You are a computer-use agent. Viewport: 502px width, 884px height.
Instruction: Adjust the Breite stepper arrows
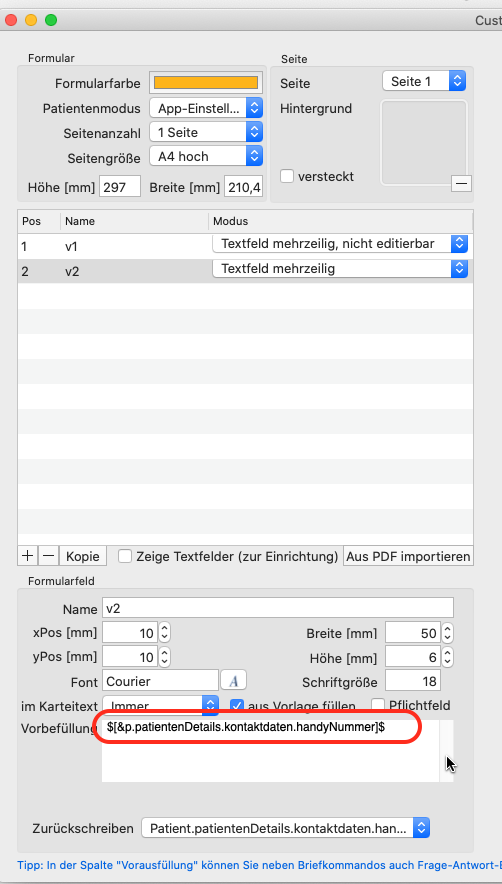pos(447,633)
